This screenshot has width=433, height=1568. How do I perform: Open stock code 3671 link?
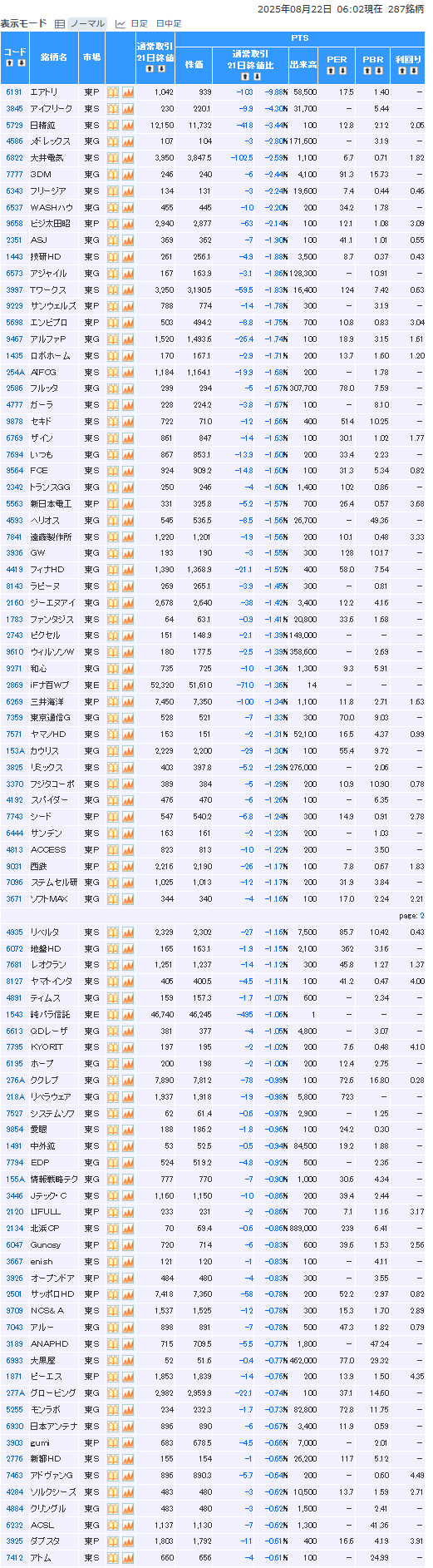(14, 899)
